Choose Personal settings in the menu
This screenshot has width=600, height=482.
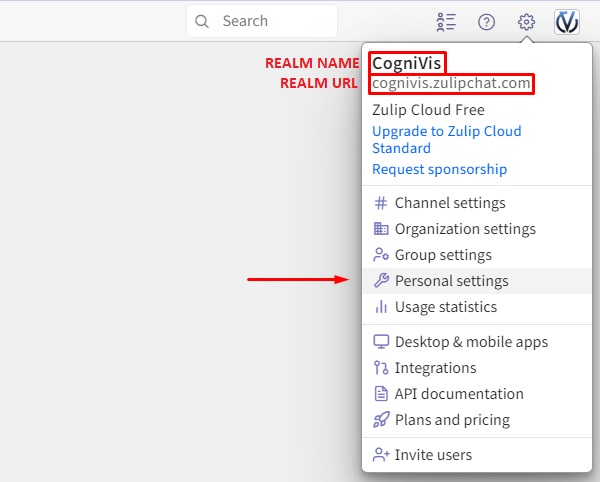click(x=451, y=281)
